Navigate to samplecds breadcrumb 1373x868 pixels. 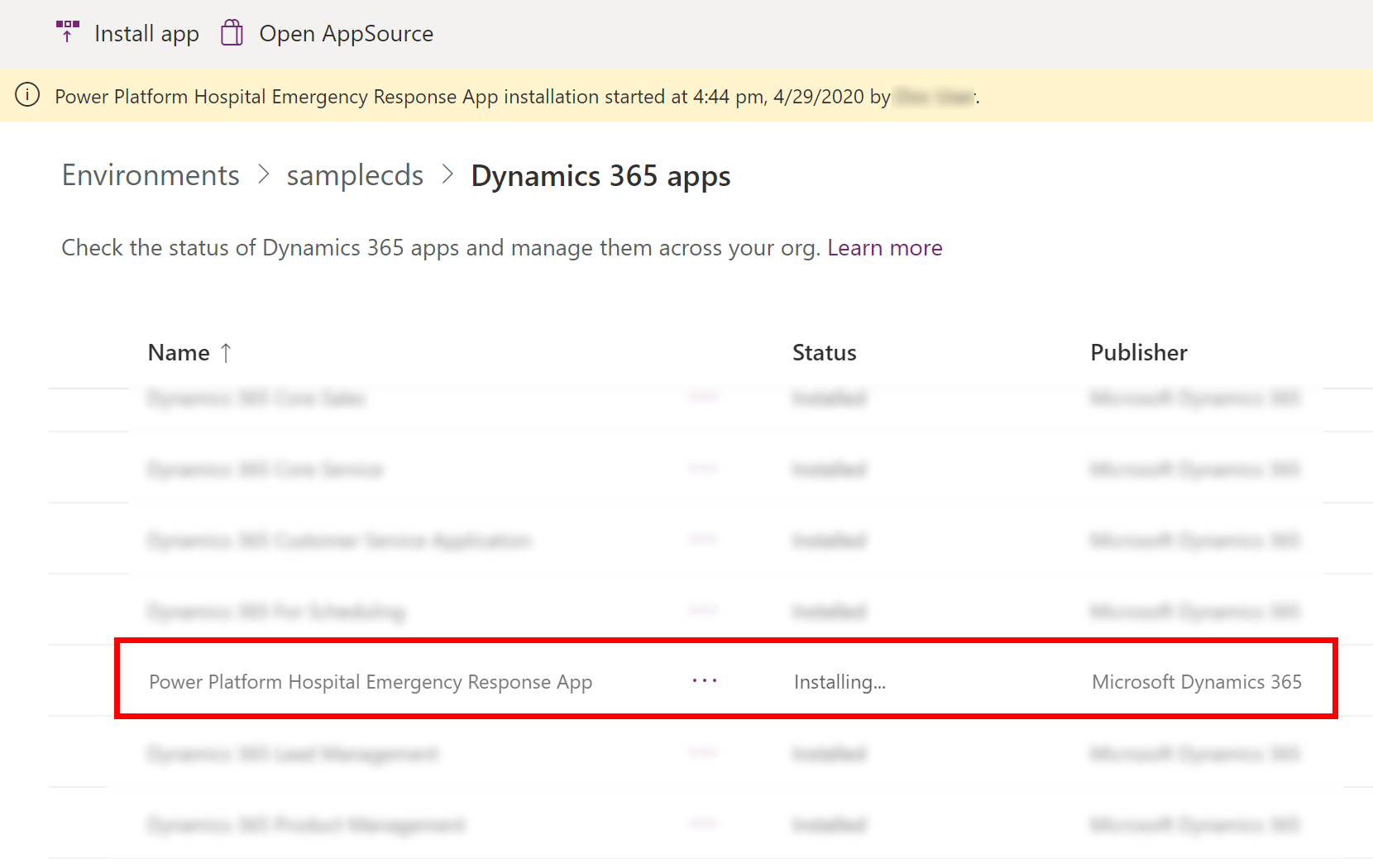(x=355, y=175)
